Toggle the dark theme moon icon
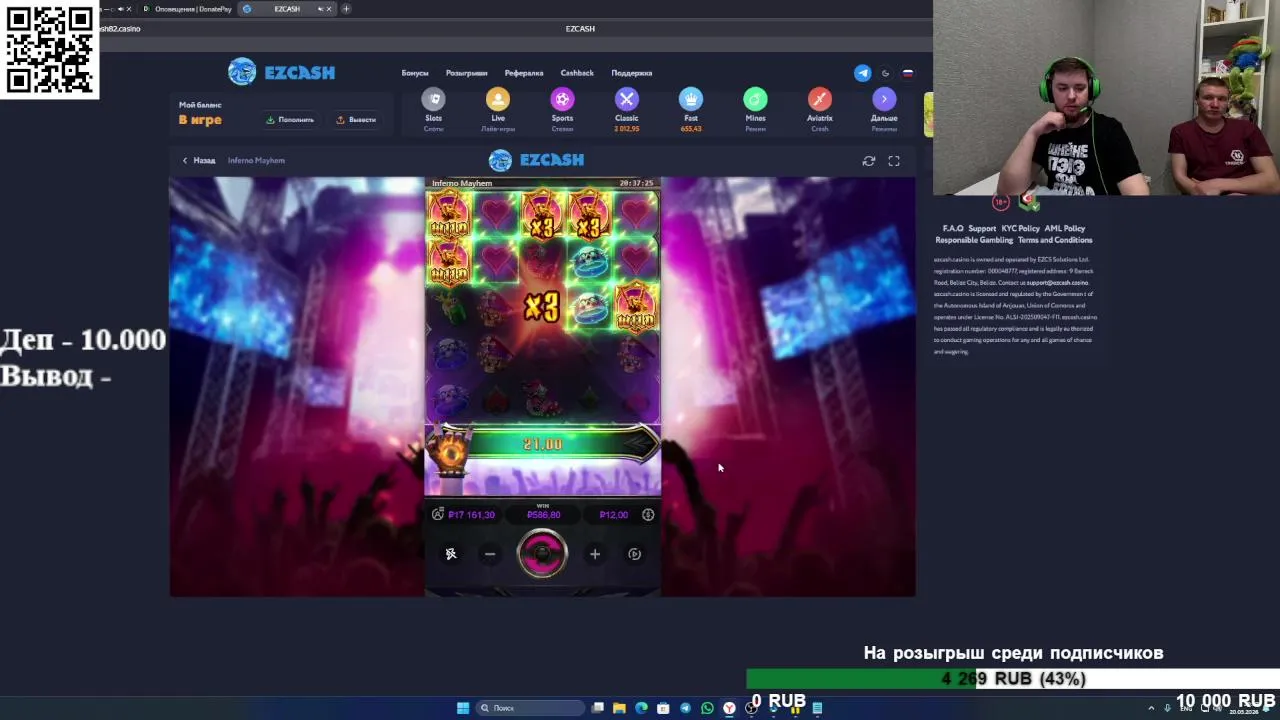This screenshot has width=1280, height=720. tap(885, 73)
